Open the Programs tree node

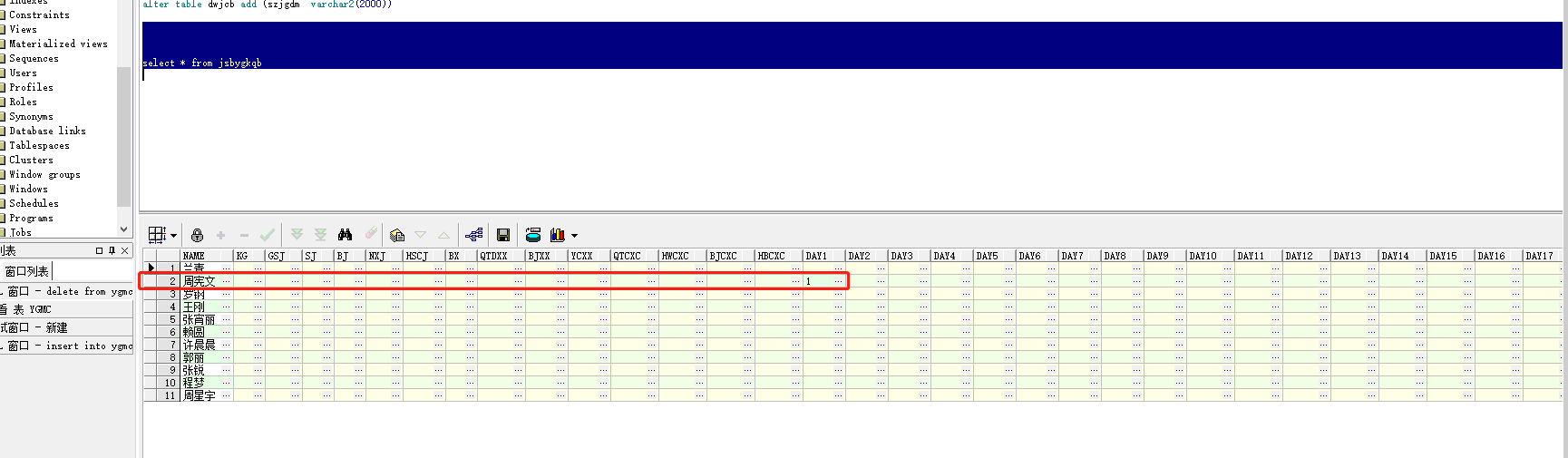(31, 218)
